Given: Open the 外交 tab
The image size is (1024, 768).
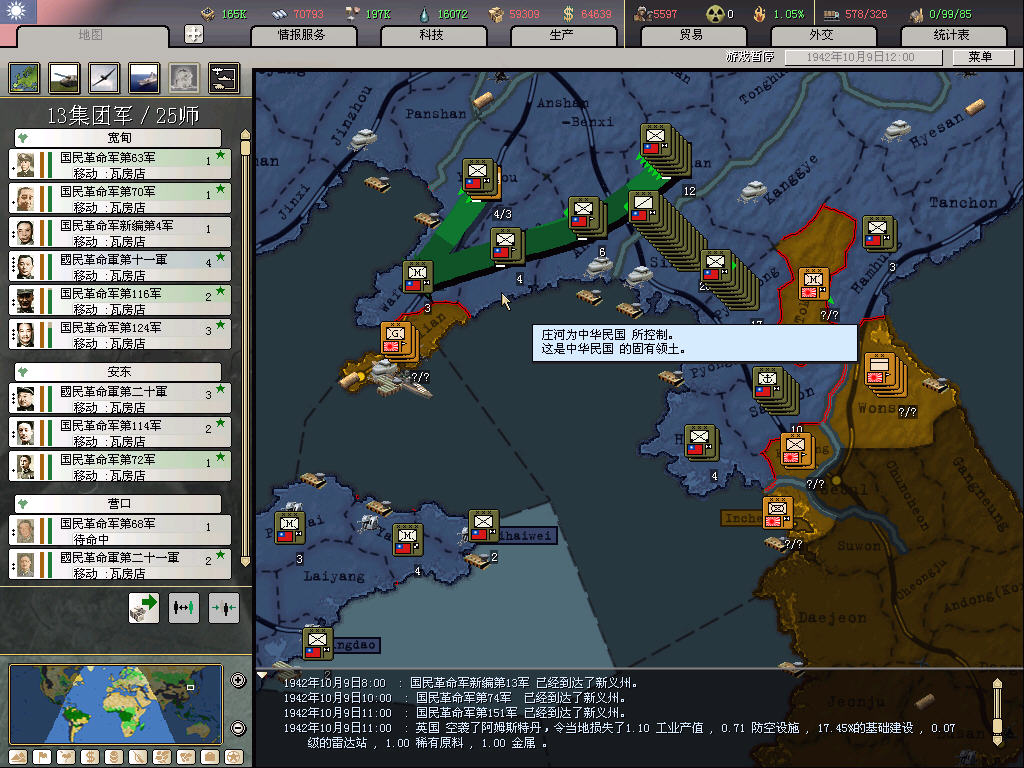Looking at the screenshot, I should click(x=822, y=35).
